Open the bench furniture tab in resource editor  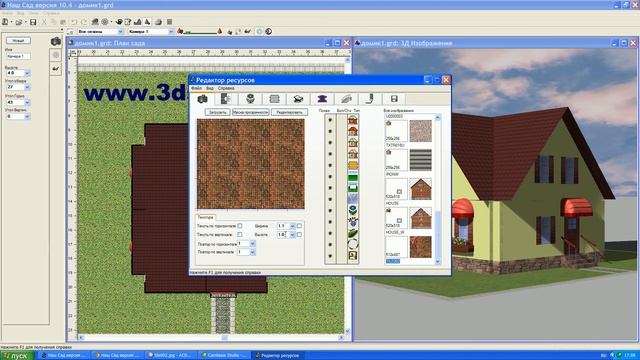pyautogui.click(x=298, y=99)
